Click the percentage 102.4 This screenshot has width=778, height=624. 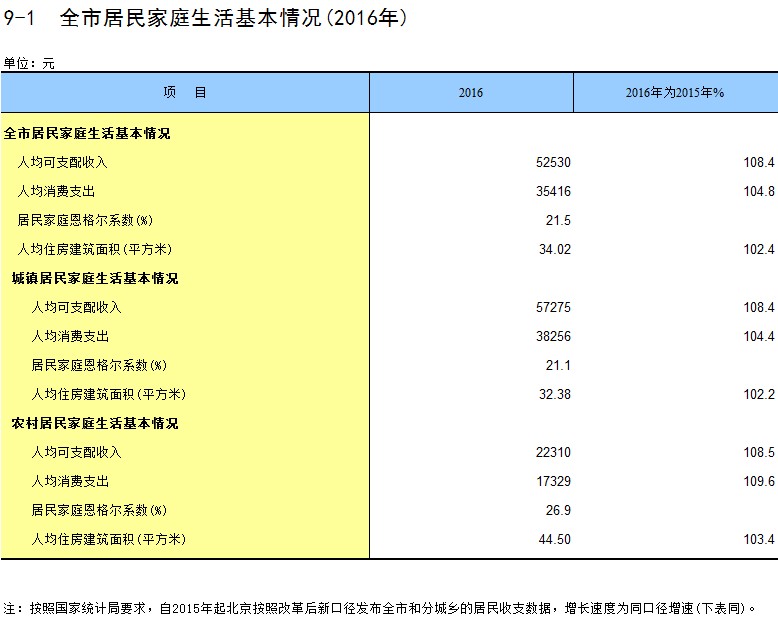pos(759,250)
